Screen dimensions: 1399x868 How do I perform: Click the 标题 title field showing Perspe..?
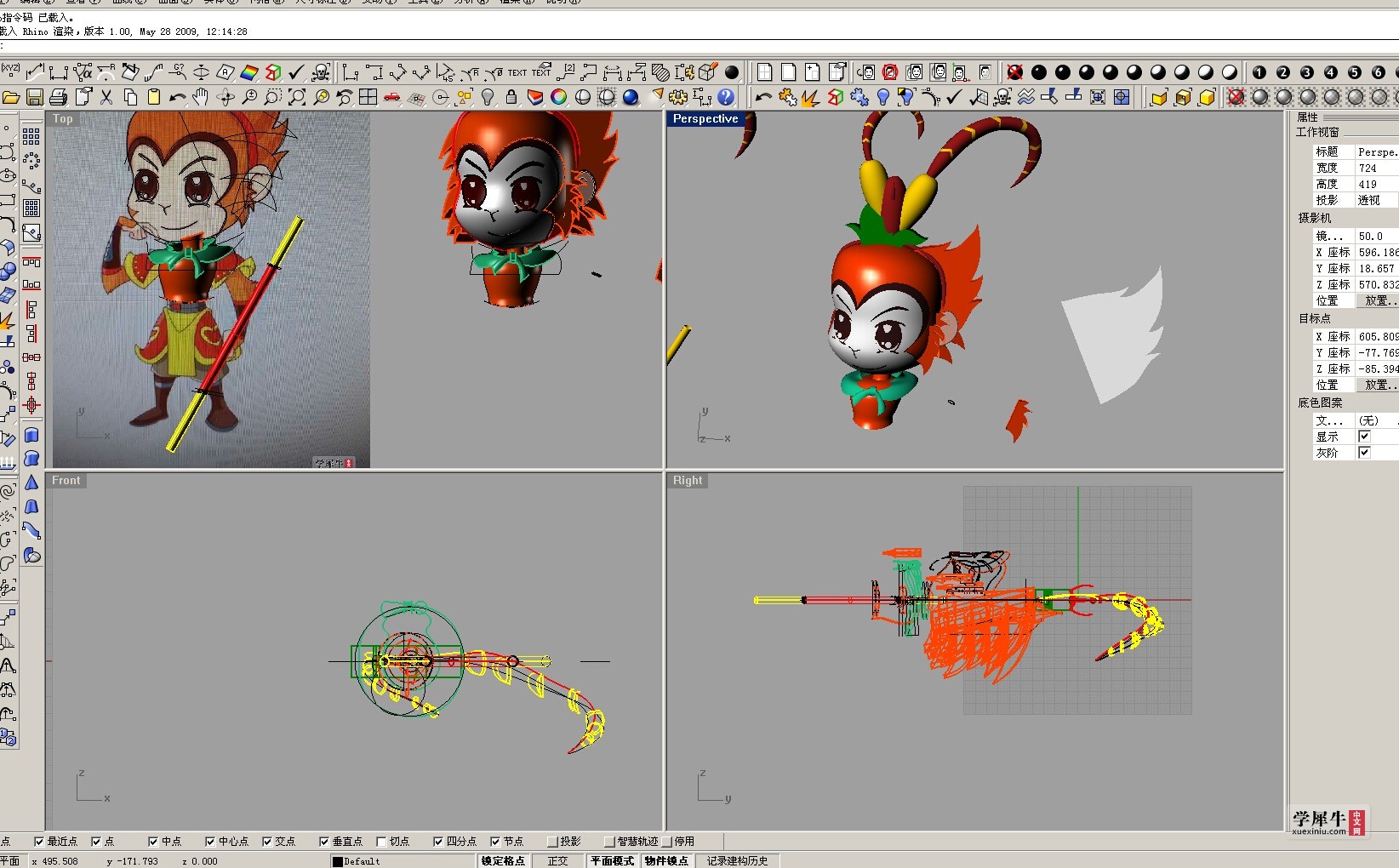point(1376,151)
